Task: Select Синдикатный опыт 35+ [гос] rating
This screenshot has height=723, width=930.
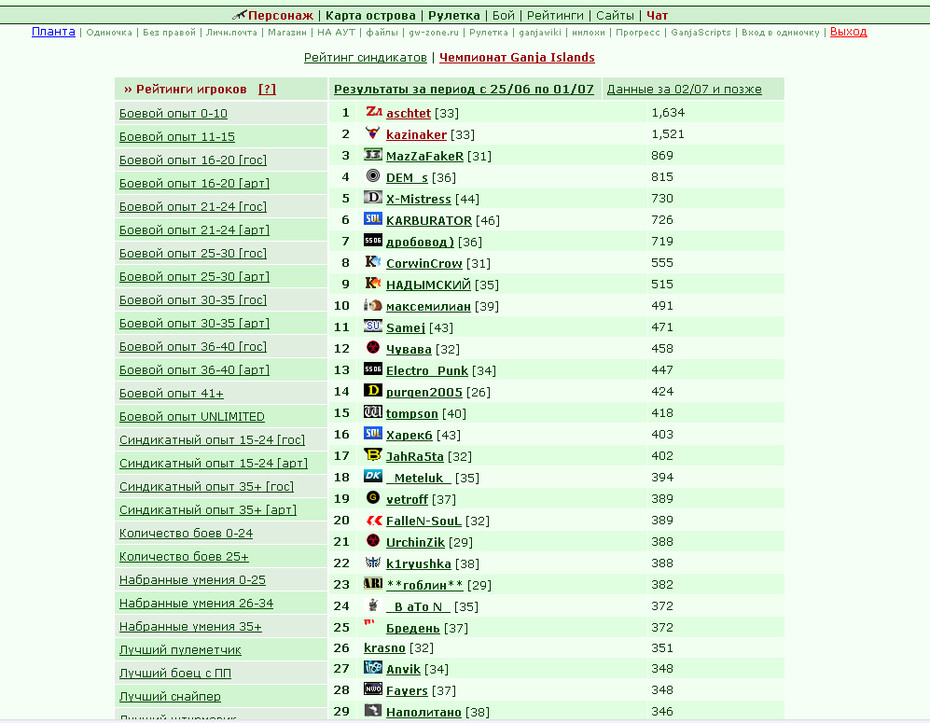Action: point(206,486)
